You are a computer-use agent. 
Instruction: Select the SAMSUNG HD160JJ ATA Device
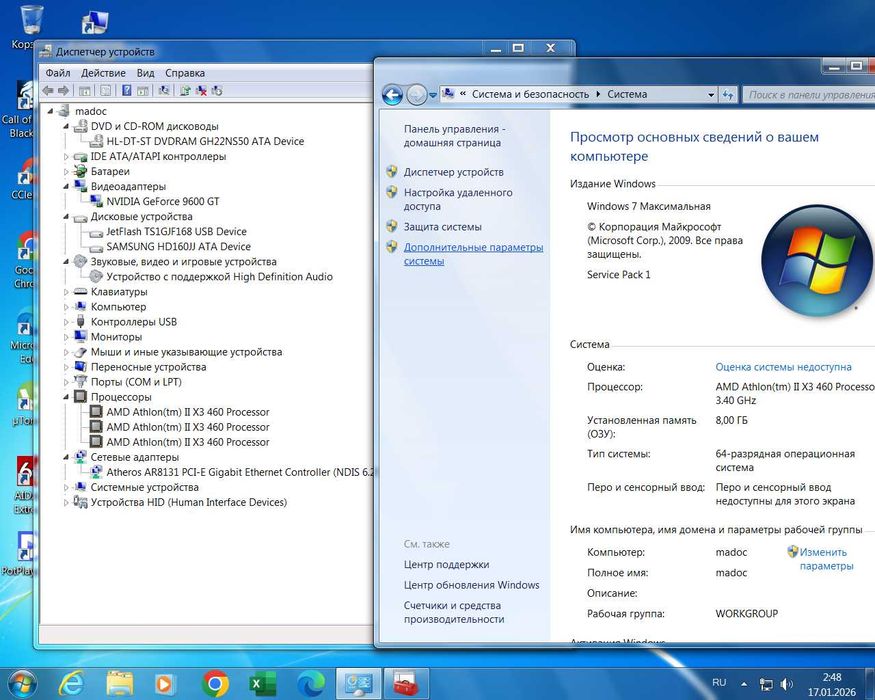click(179, 247)
